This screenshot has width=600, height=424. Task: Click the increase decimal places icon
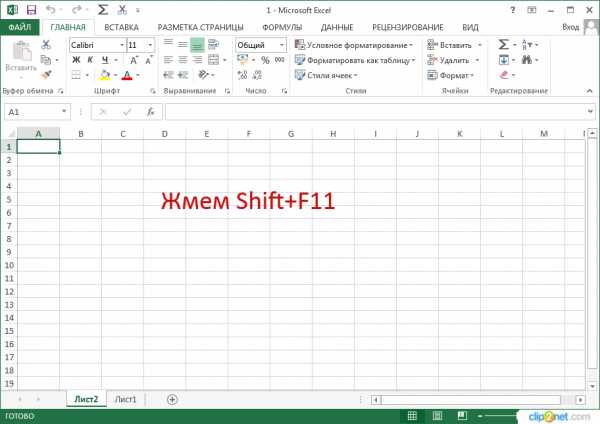[x=242, y=75]
